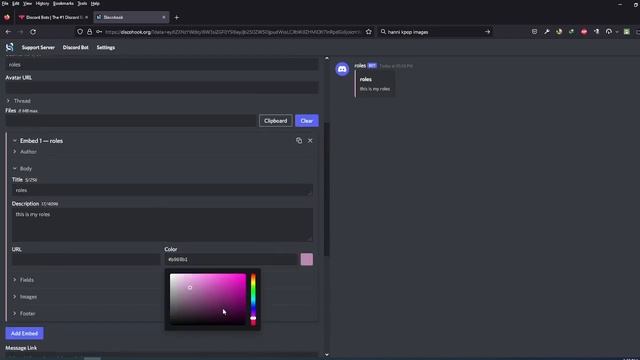Viewport: 640px width, 360px height.
Task: Click the Description text area
Action: coord(162,225)
